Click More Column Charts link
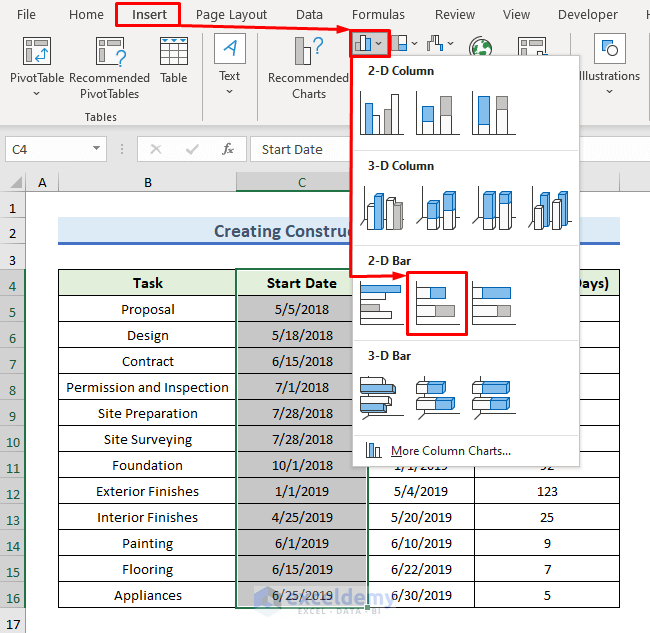Viewport: 650px width, 633px height. [450, 451]
